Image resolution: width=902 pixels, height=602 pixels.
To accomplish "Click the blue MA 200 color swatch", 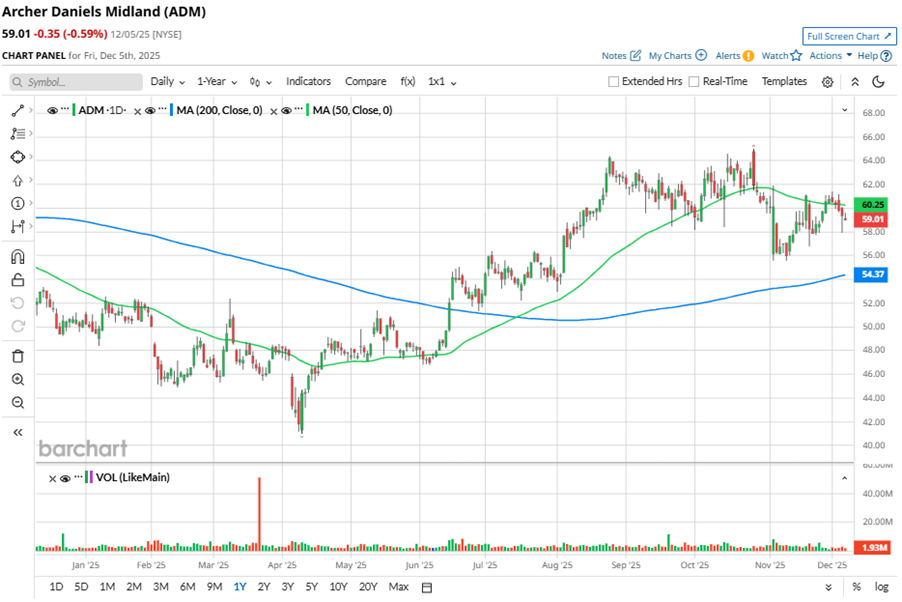I will click(171, 110).
